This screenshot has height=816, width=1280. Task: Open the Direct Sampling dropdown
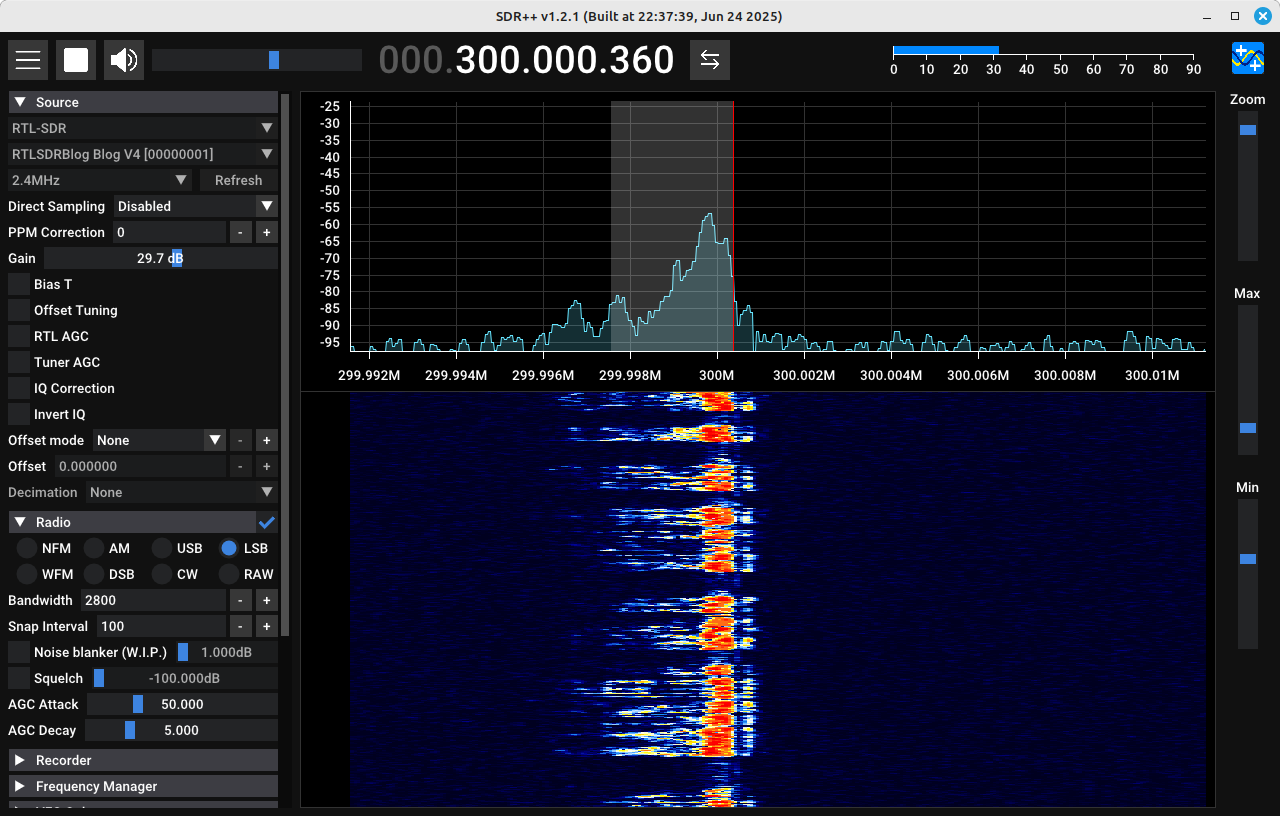point(196,206)
